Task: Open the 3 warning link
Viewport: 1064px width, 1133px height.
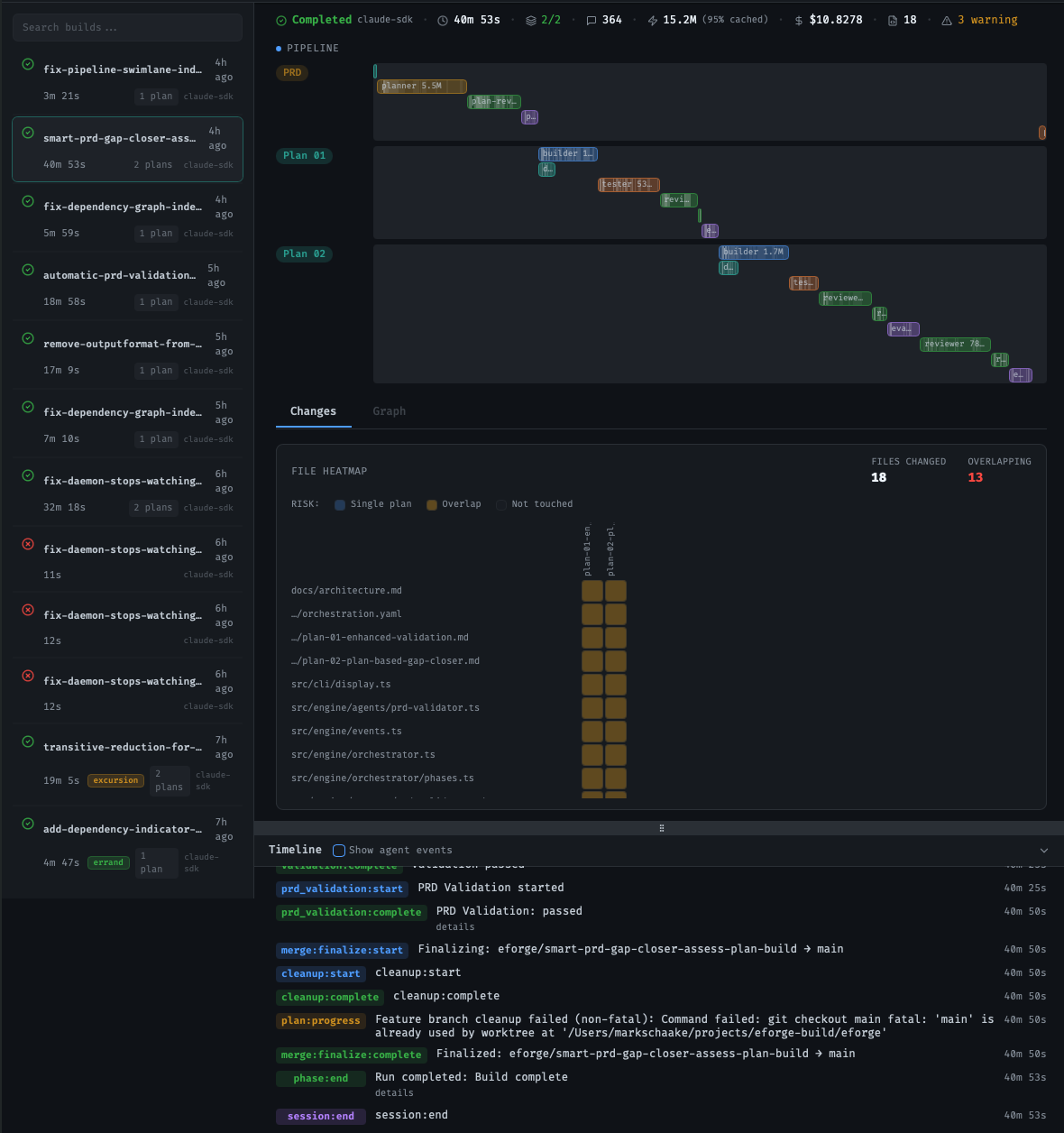Action: coord(987,20)
